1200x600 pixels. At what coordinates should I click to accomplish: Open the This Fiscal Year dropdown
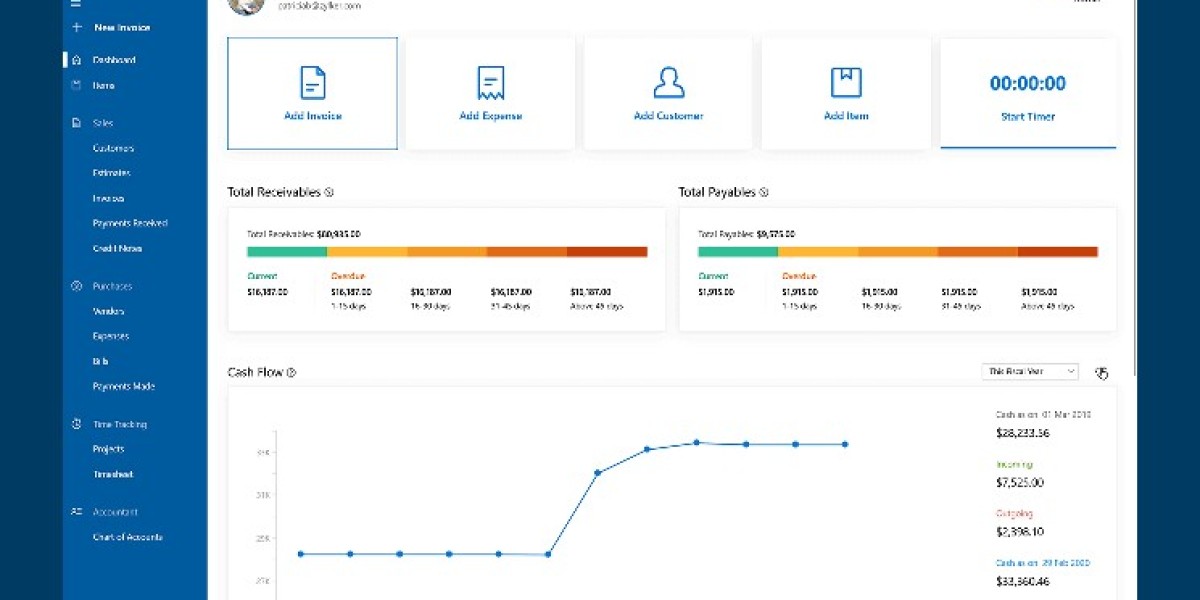click(x=1030, y=371)
